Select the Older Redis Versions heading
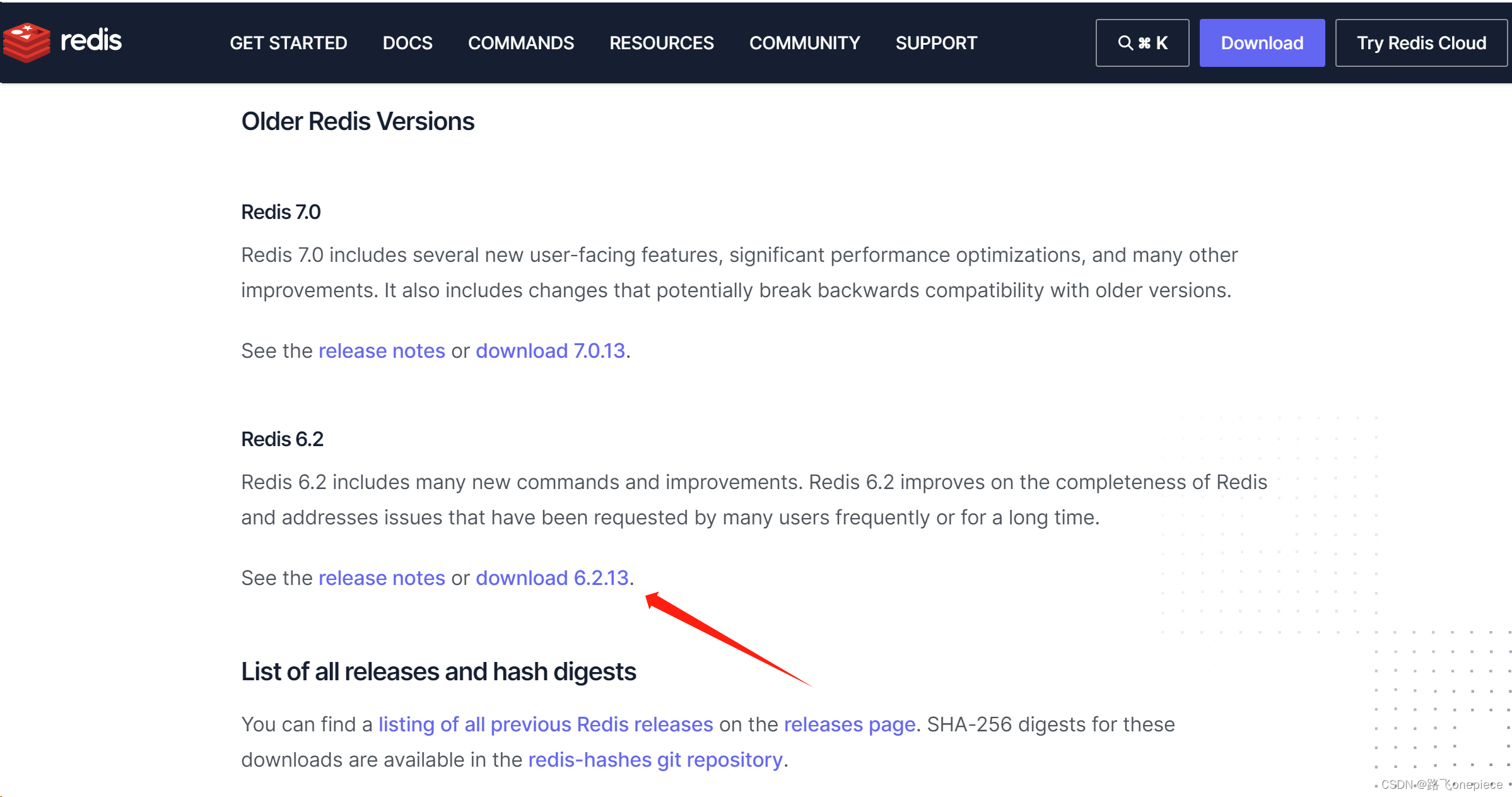Viewport: 1512px width, 797px height. [358, 121]
